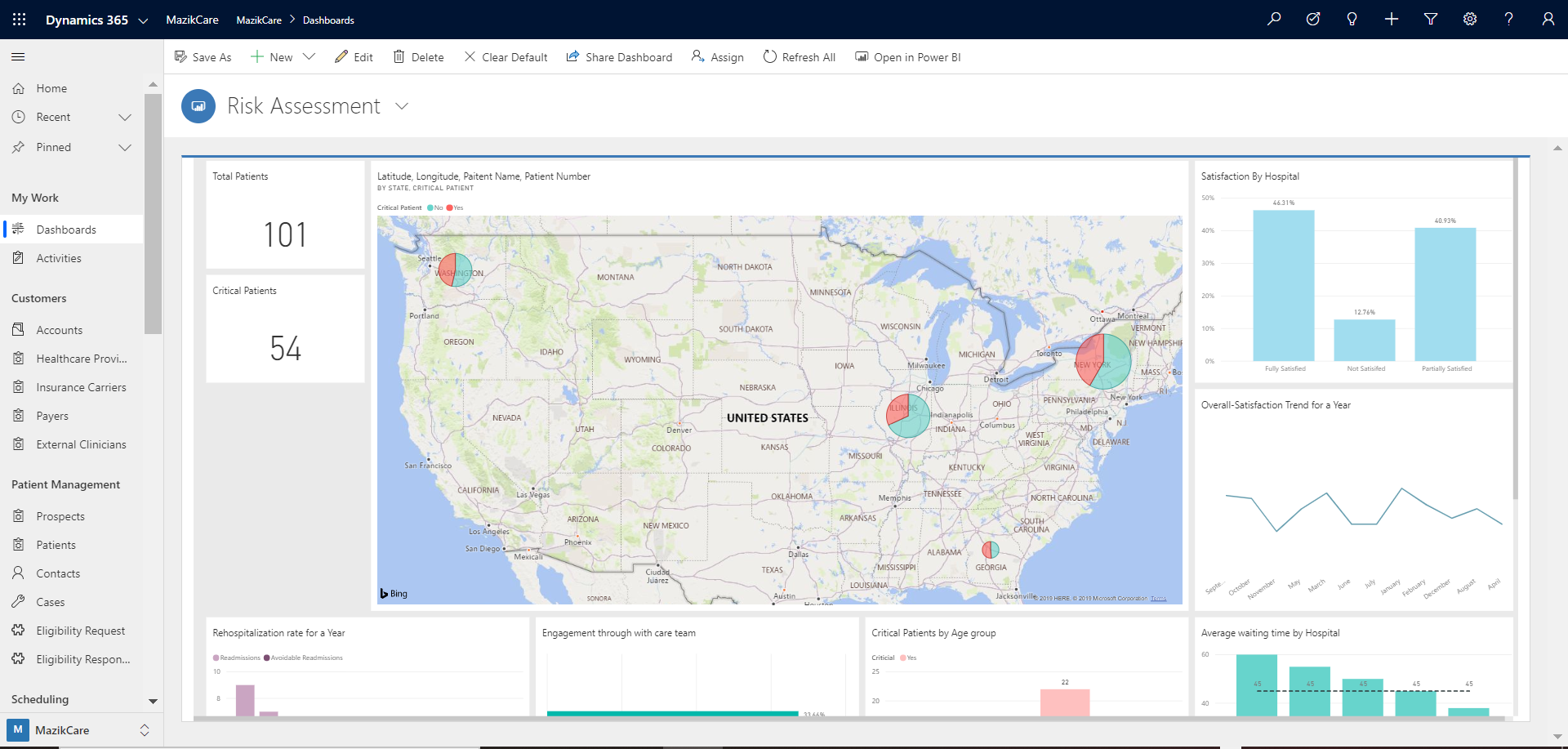Viewport: 1568px width, 749px height.
Task: Open the assistant lightbulb icon
Action: [1352, 19]
